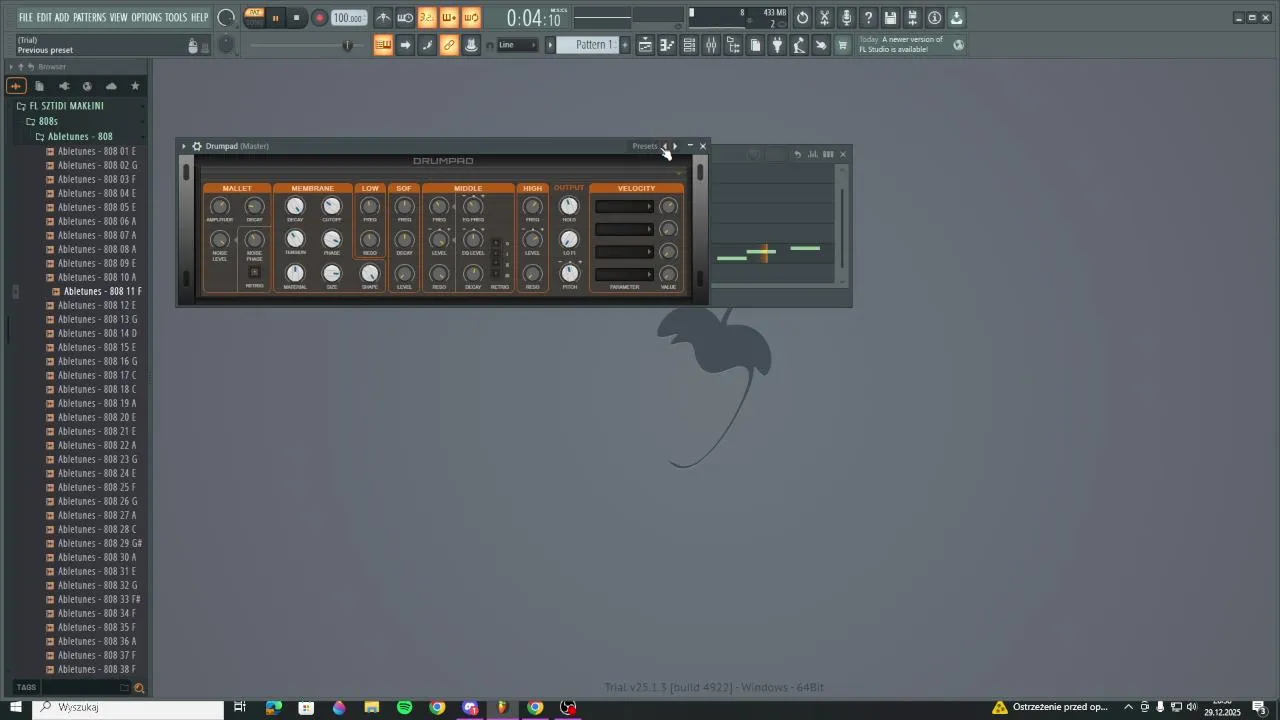1280x720 pixels.
Task: Open the TOOLS menu
Action: pos(176,17)
